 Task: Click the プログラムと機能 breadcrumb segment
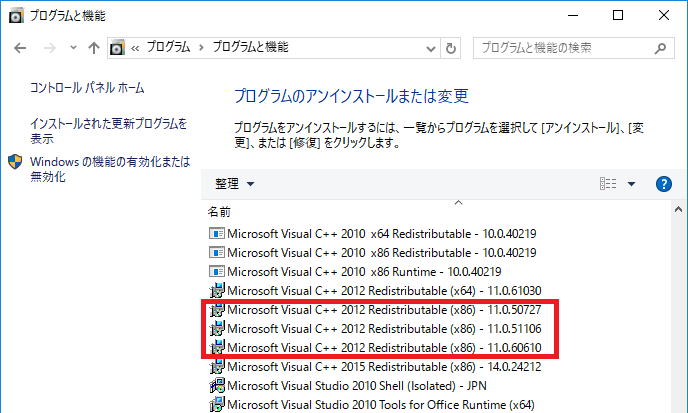(251, 47)
